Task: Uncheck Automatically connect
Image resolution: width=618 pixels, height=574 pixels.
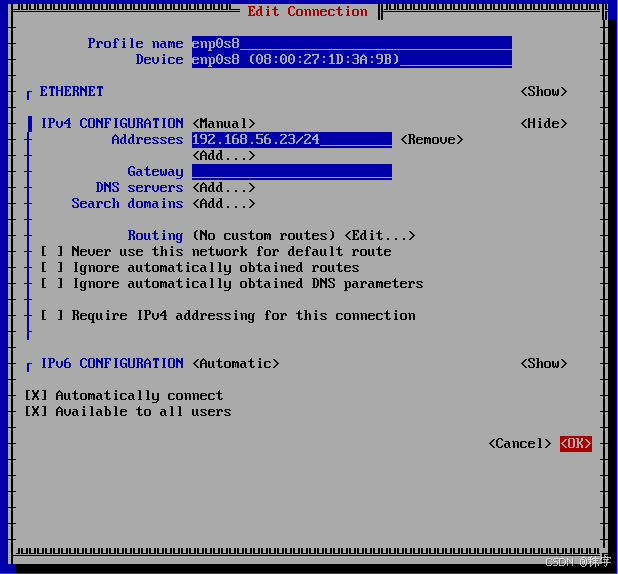Action: click(124, 395)
